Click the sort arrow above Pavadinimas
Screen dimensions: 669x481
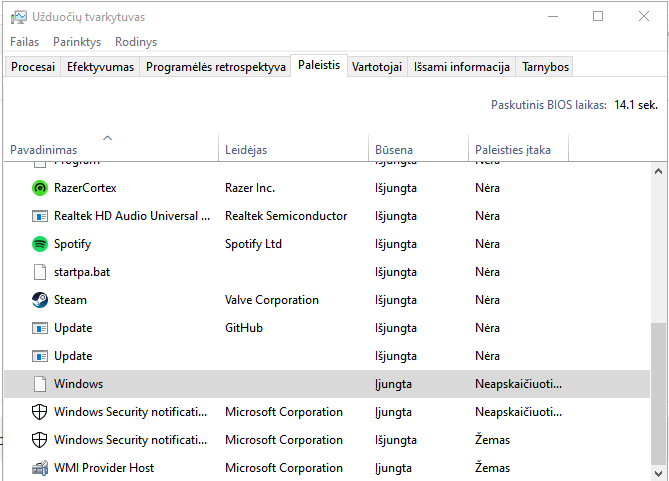coord(108,138)
